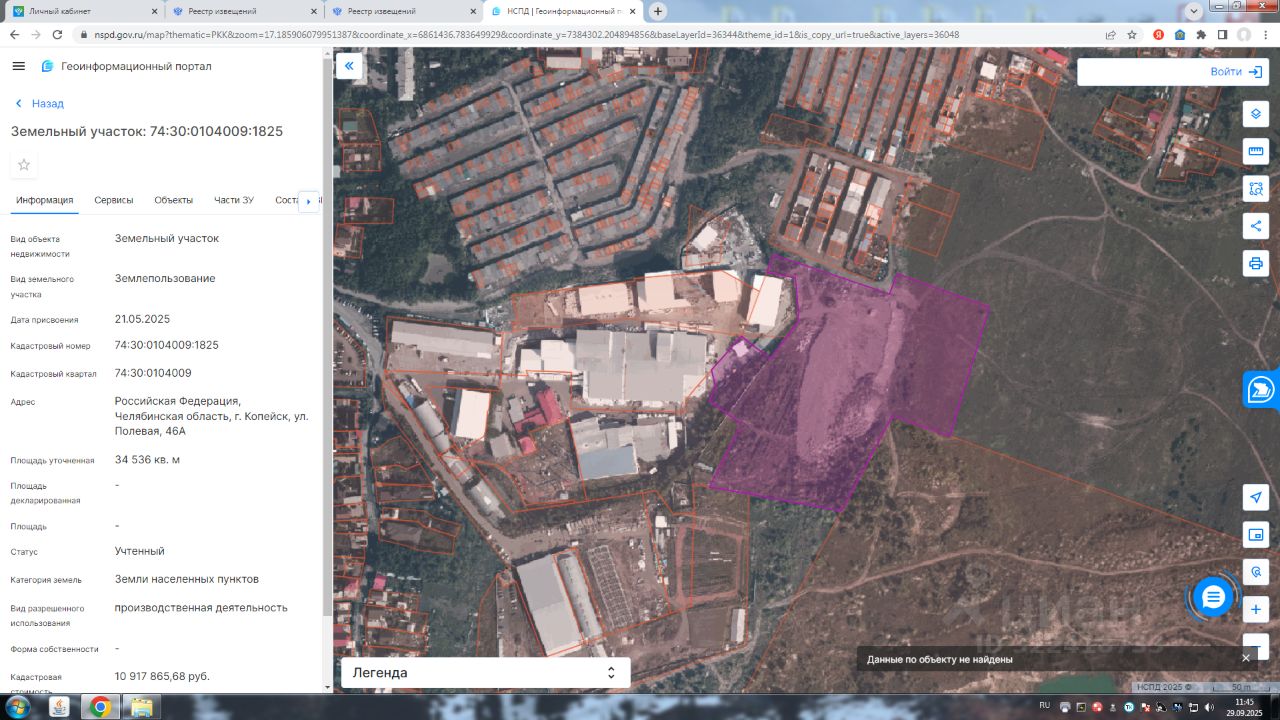Select the text производственная деятельность

(x=201, y=607)
